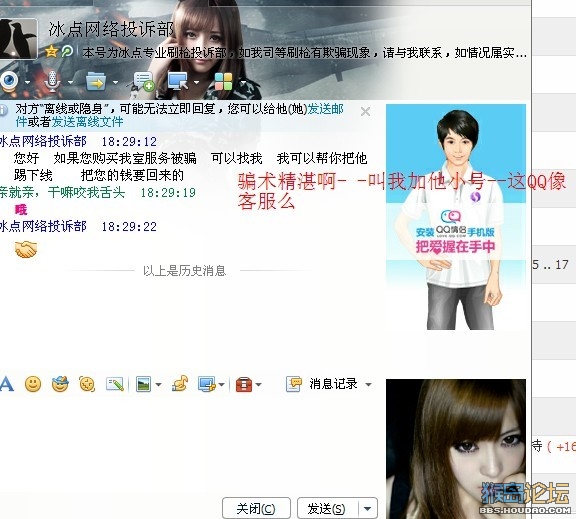Image resolution: width=576 pixels, height=519 pixels.
Task: Click the remote desktop assistance icon
Action: (177, 81)
